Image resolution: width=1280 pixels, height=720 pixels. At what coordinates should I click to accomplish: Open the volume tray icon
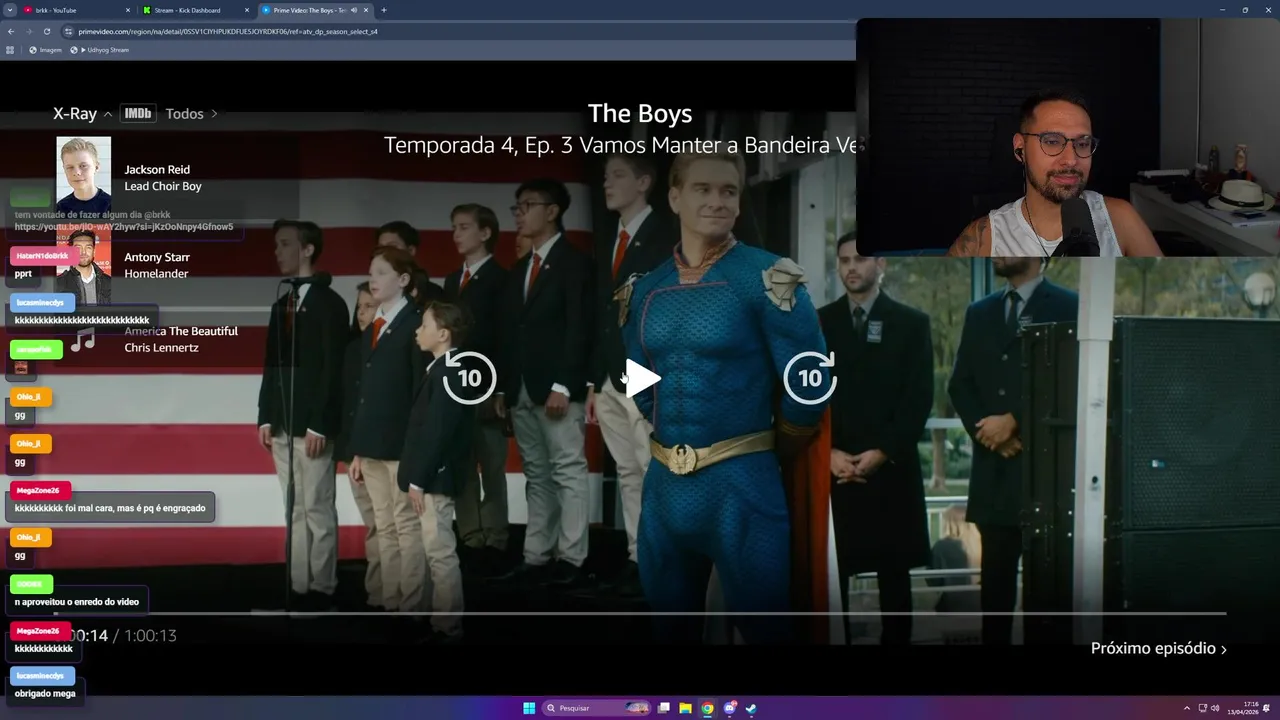(x=1215, y=708)
